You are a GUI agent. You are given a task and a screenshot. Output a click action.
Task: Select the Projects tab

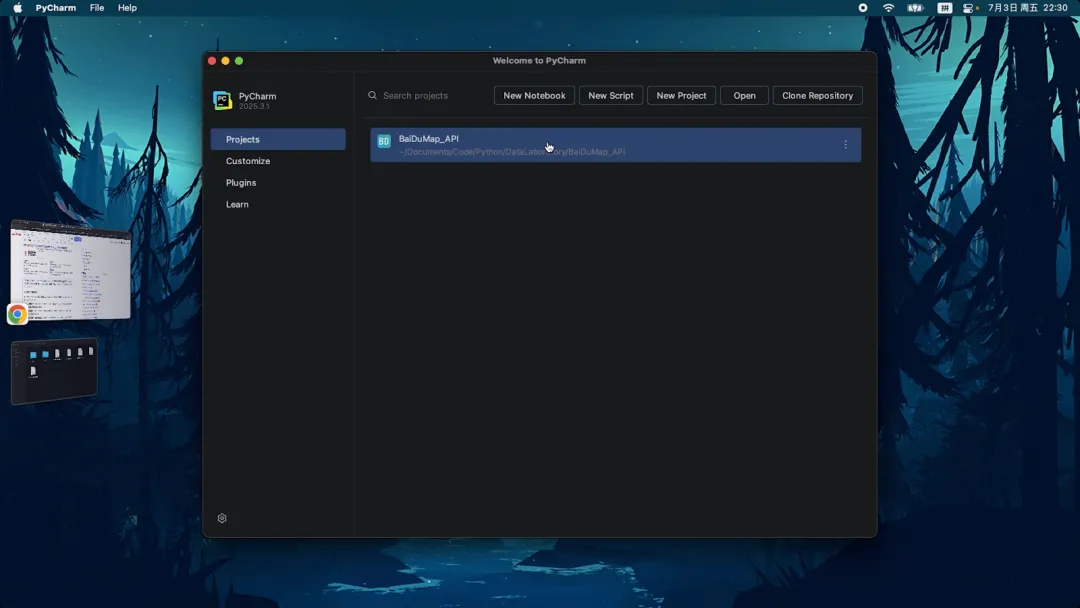click(278, 139)
